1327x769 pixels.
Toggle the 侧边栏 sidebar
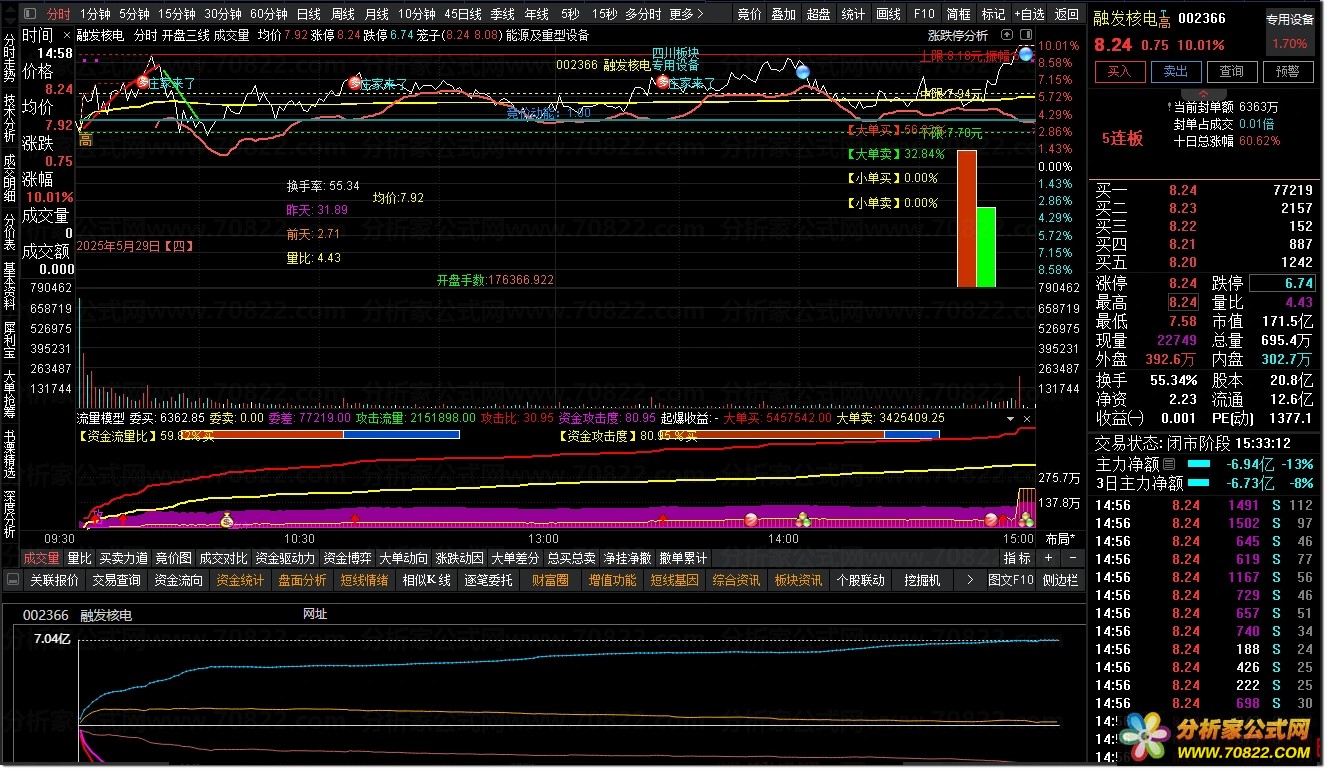point(1060,580)
